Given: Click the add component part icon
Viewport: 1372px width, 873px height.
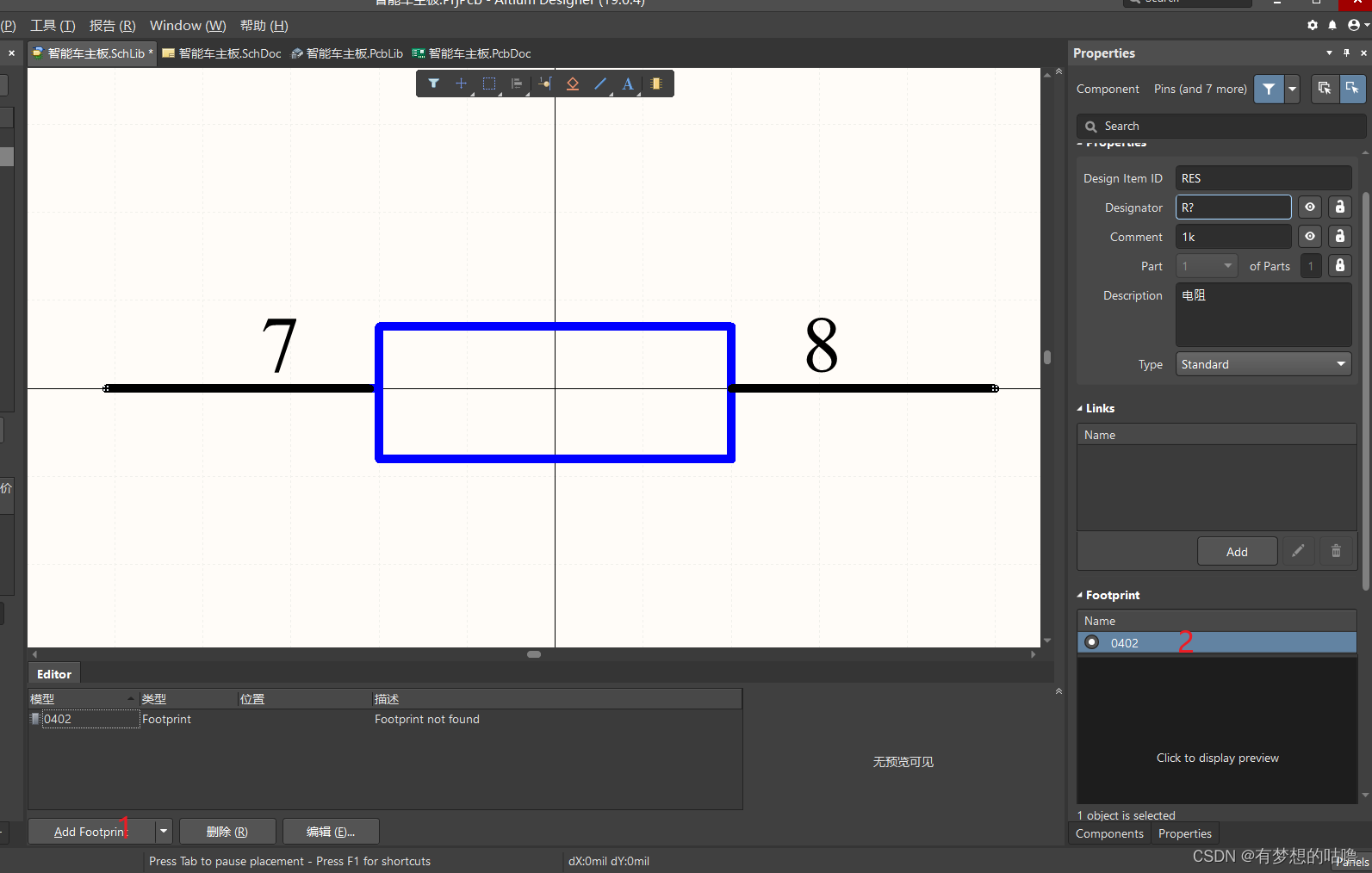Looking at the screenshot, I should 656,84.
